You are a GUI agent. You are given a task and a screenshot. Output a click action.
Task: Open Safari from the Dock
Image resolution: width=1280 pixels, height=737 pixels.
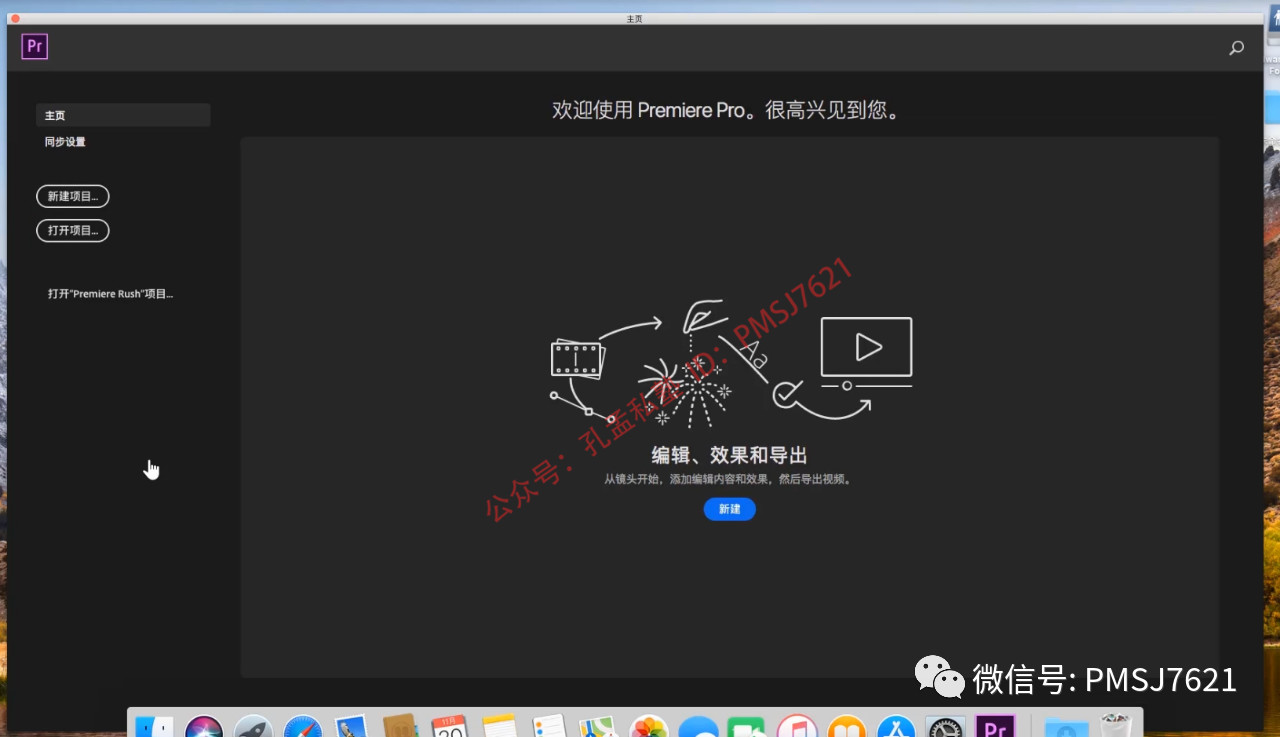coord(302,727)
